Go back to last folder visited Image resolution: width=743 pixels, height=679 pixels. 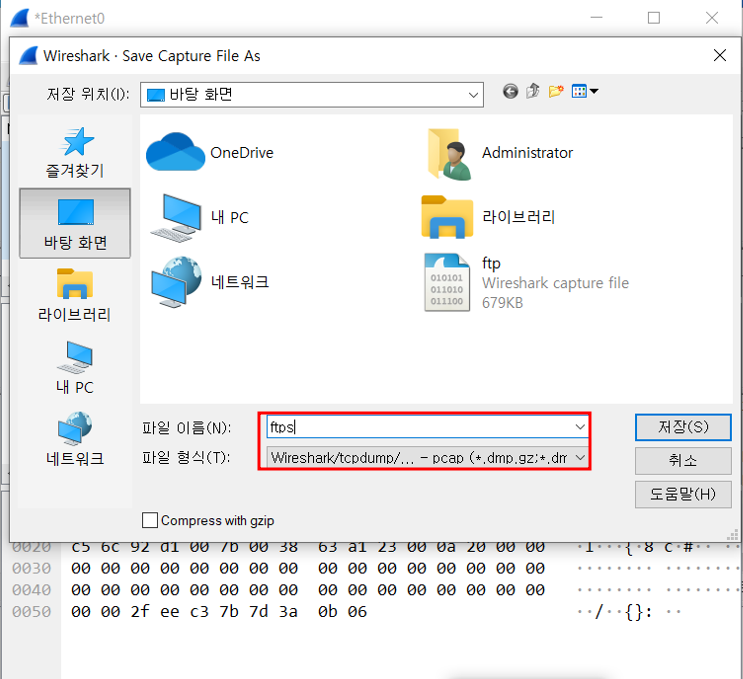click(510, 91)
